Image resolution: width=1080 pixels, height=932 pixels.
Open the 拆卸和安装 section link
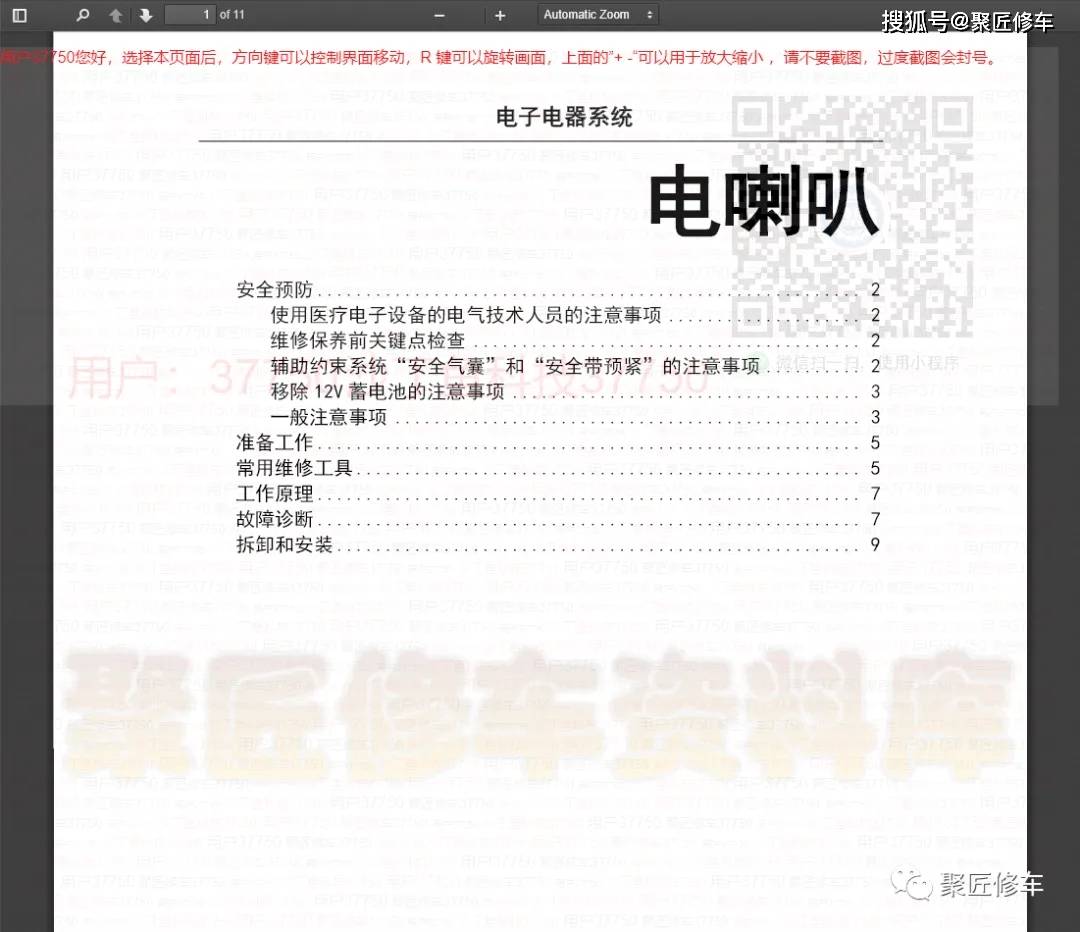click(x=284, y=545)
